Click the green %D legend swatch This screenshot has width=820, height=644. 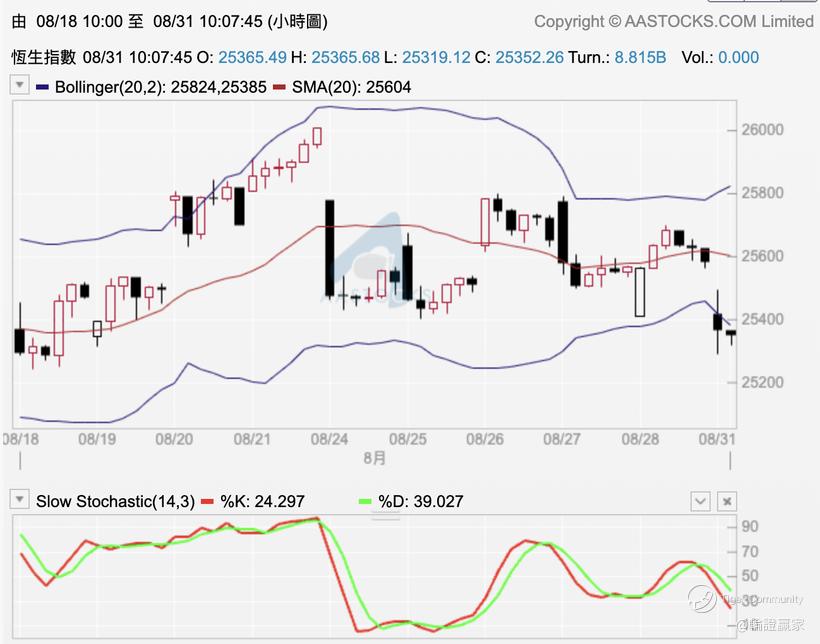pyautogui.click(x=365, y=501)
